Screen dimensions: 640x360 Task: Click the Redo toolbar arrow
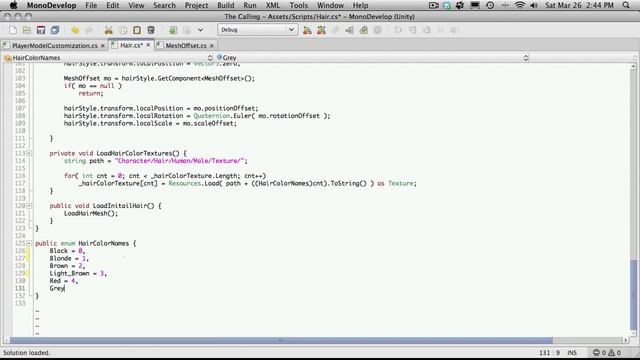89,30
